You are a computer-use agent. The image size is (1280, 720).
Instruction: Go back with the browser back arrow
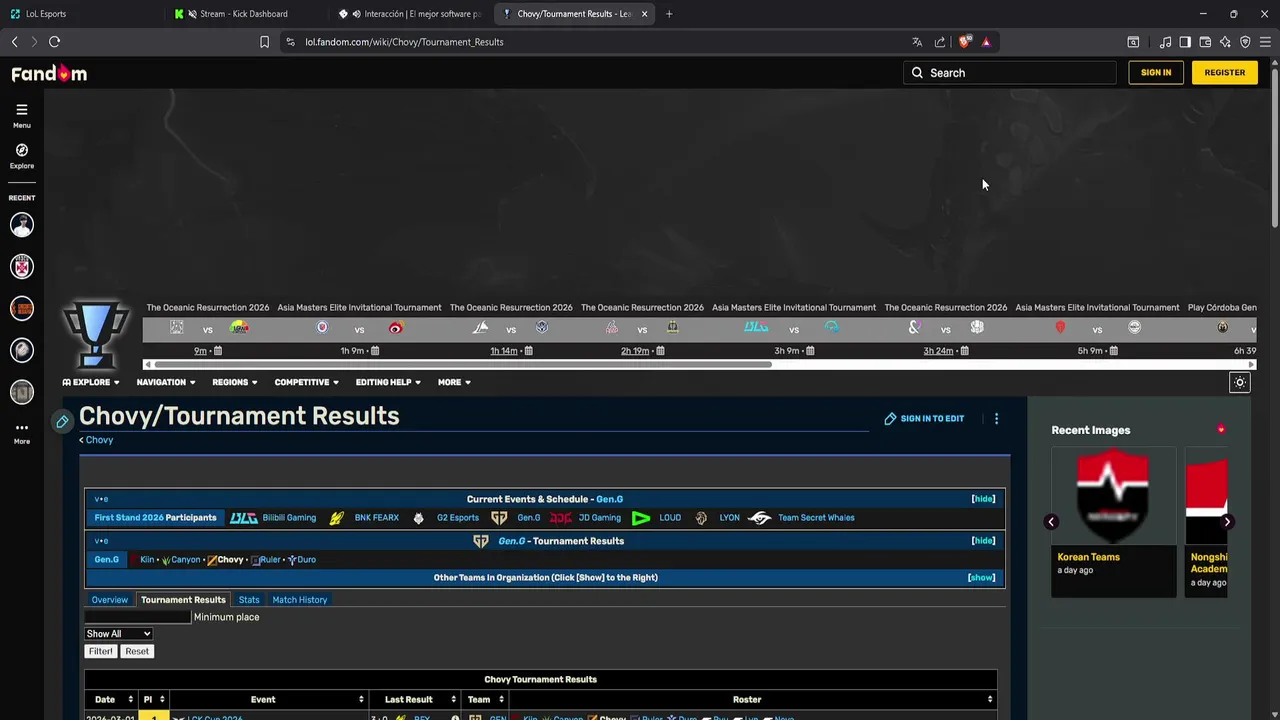click(14, 42)
